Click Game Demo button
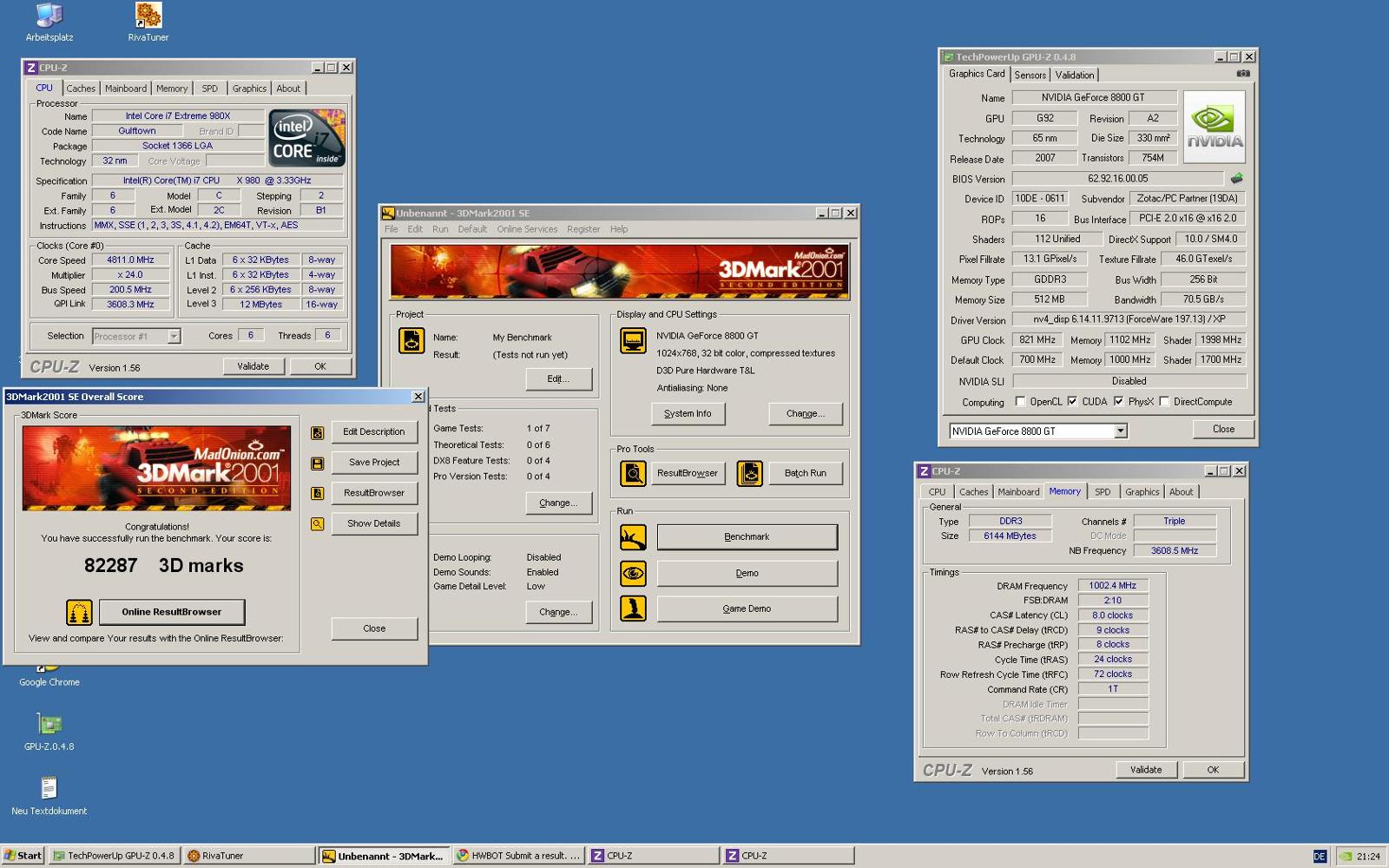This screenshot has height=868, width=1389. coord(747,608)
